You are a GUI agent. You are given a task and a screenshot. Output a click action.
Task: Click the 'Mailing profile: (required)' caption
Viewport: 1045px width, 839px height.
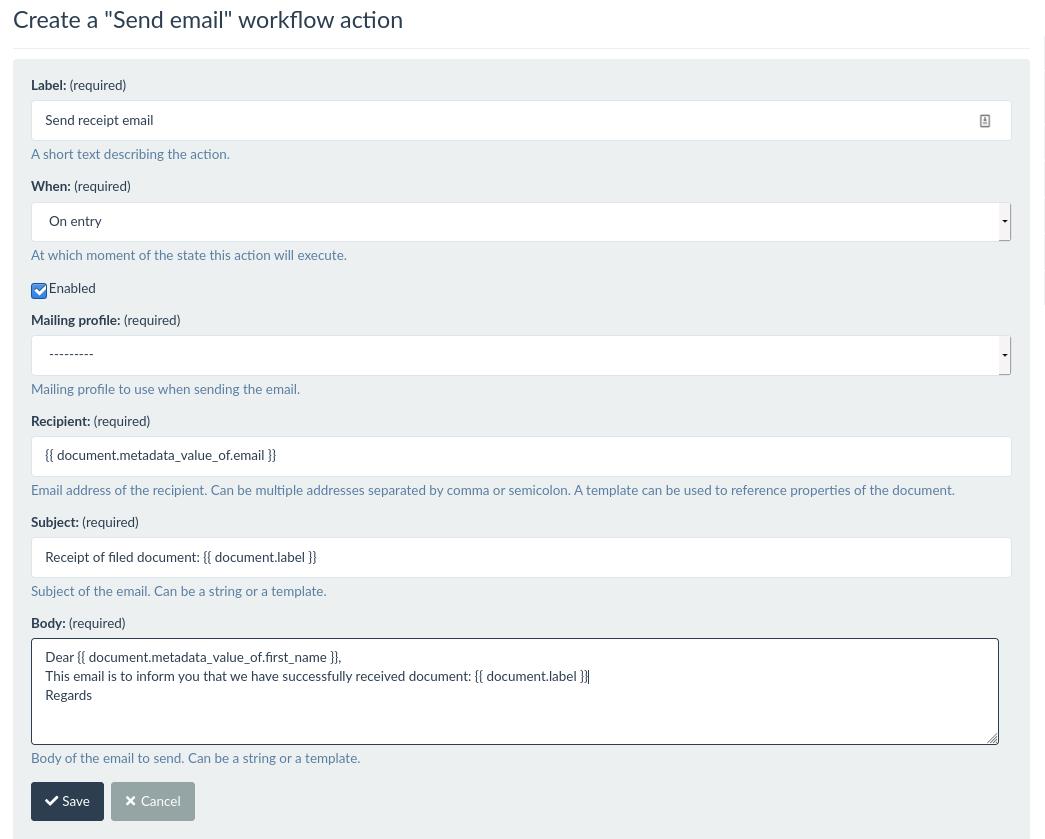click(106, 321)
